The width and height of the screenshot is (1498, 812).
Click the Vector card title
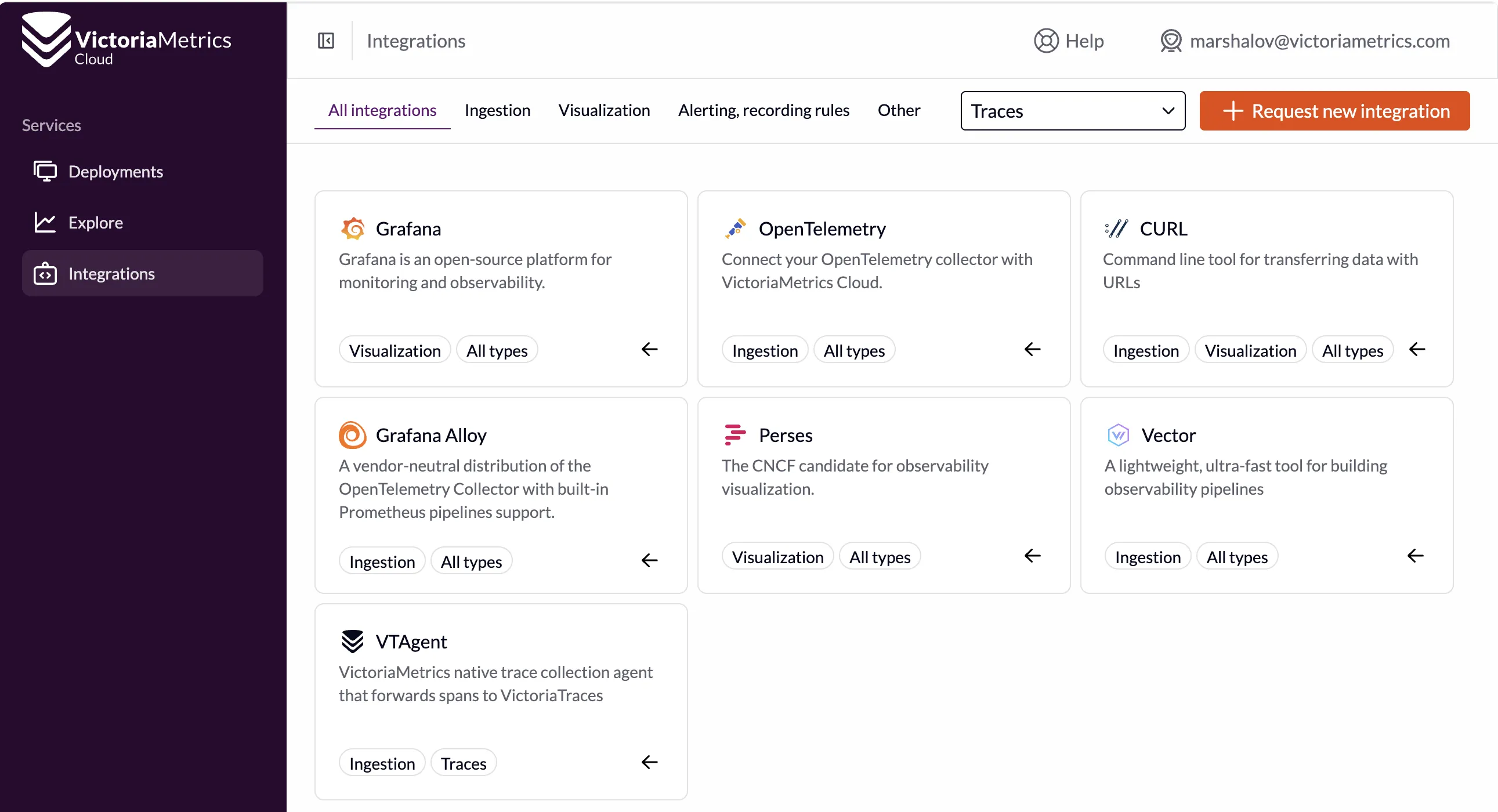pos(1168,435)
